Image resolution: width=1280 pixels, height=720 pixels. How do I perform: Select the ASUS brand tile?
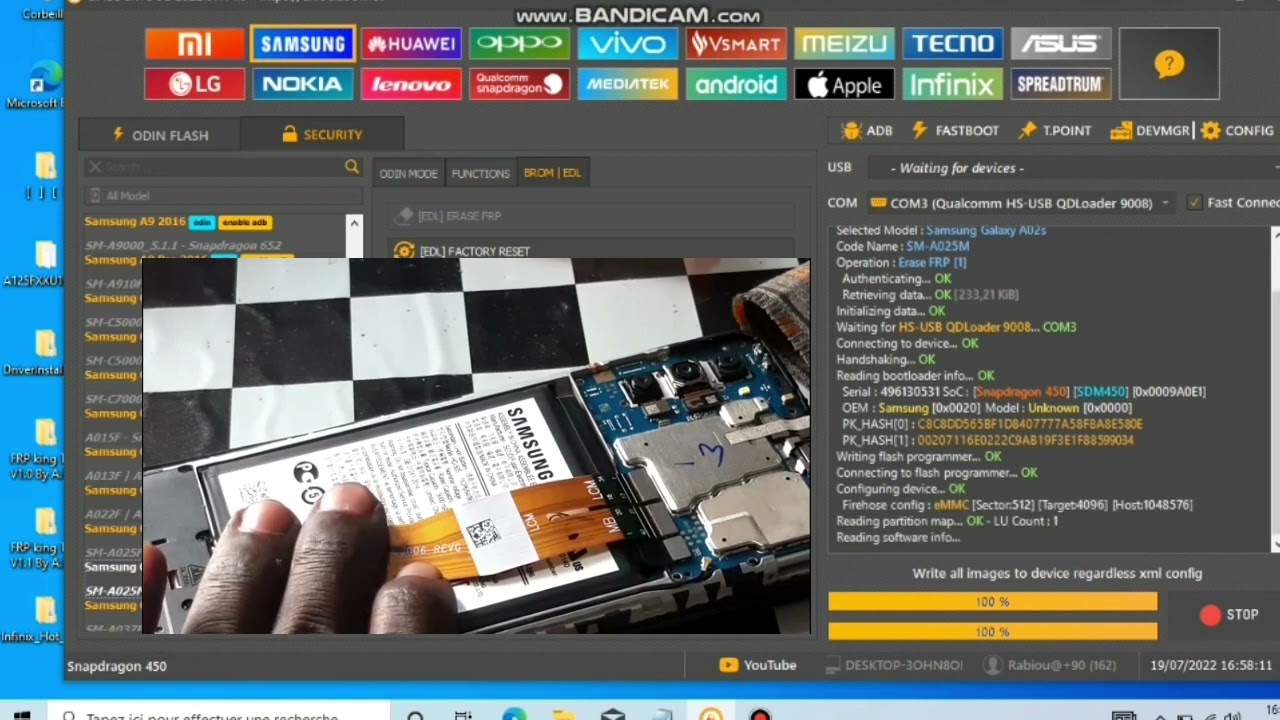pos(1060,43)
